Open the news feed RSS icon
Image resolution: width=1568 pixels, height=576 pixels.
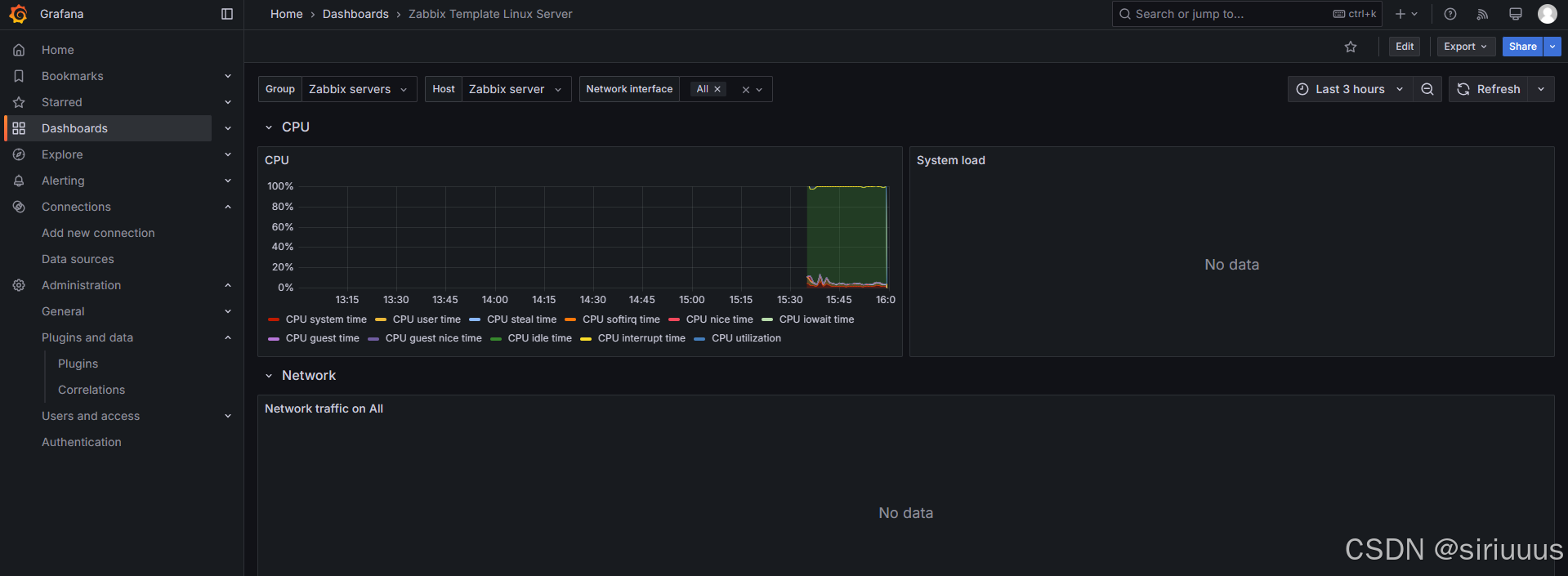1483,14
